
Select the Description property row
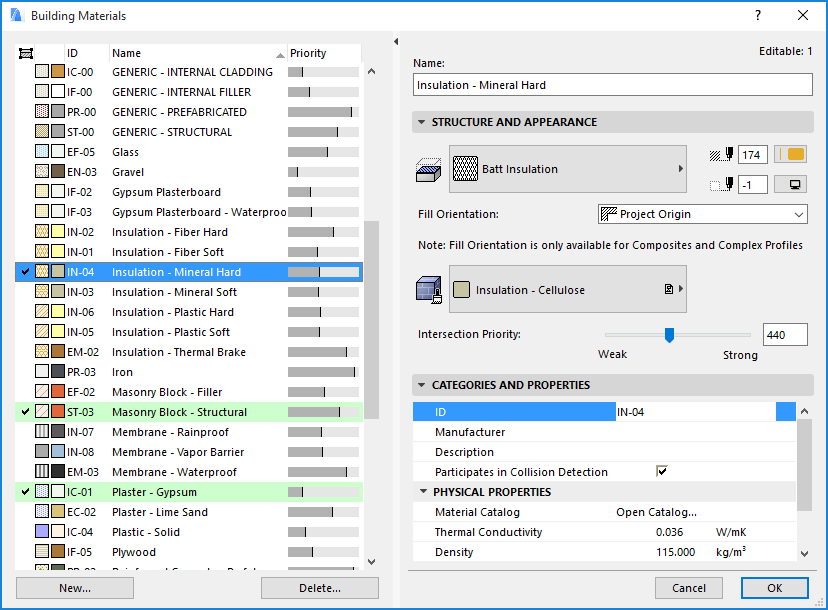point(604,452)
